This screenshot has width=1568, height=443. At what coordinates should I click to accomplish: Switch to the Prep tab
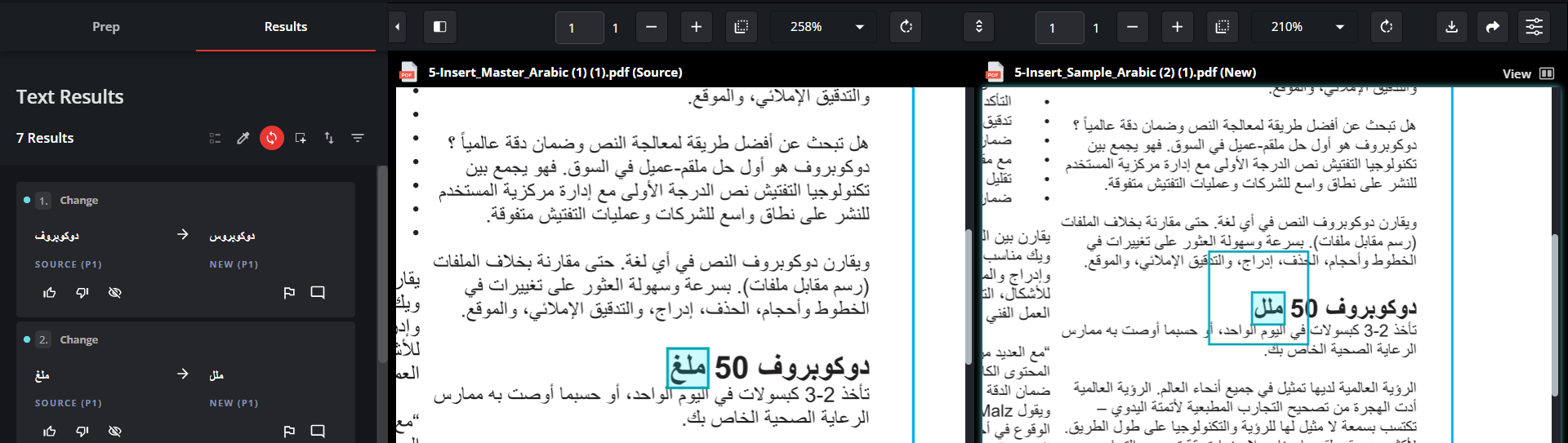coord(106,27)
